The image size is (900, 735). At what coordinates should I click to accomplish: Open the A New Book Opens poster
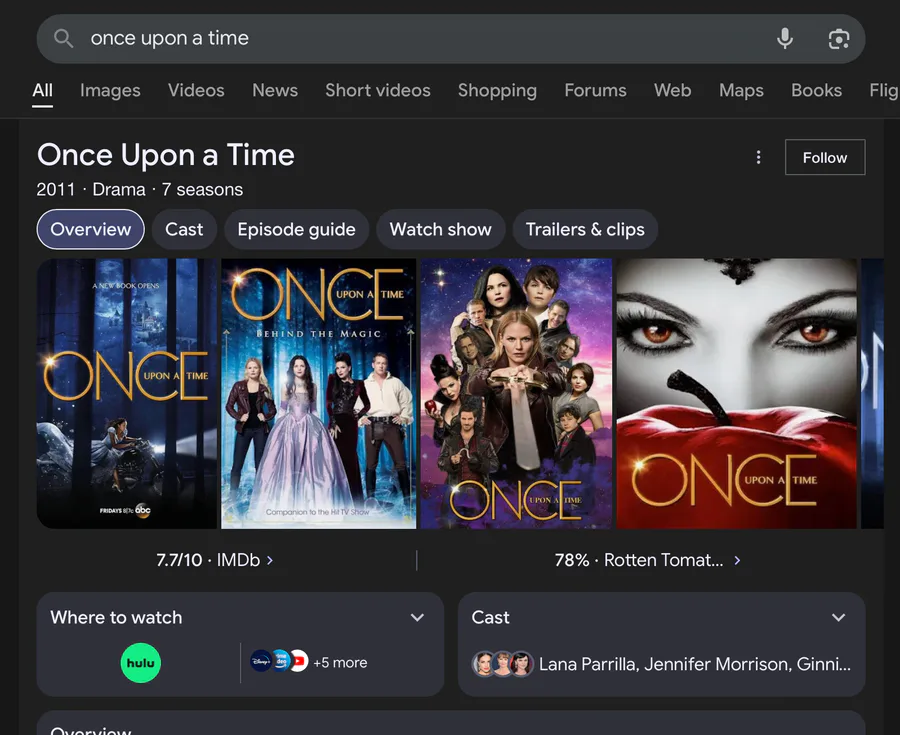pos(127,393)
